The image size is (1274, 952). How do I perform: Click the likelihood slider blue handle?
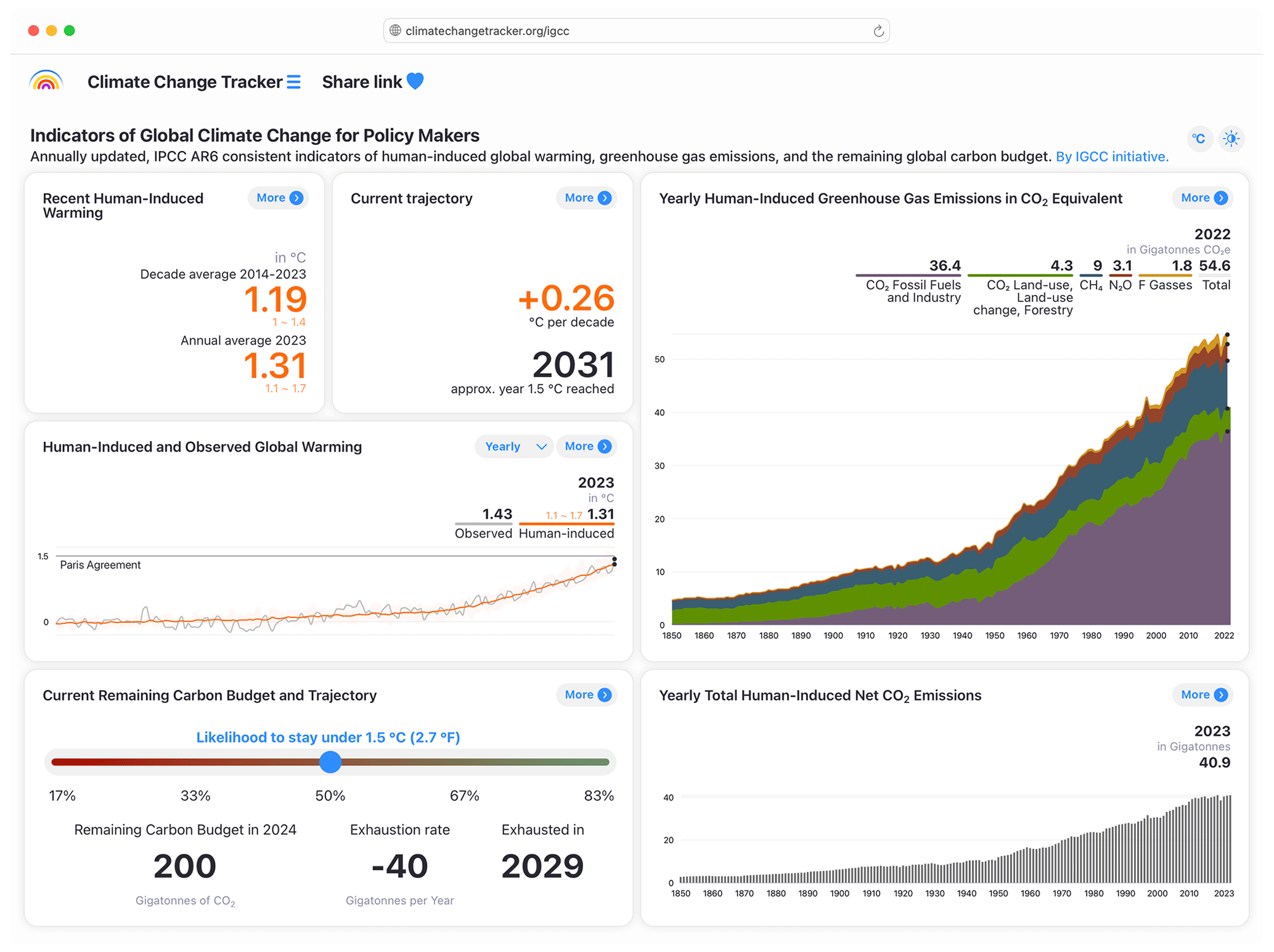point(330,762)
